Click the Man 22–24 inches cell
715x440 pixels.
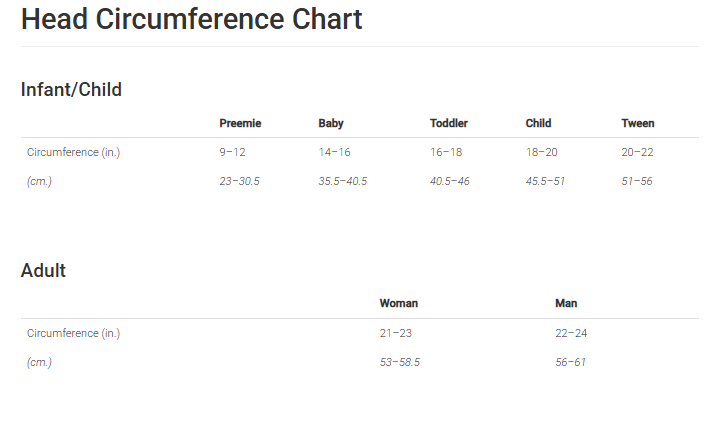point(571,333)
